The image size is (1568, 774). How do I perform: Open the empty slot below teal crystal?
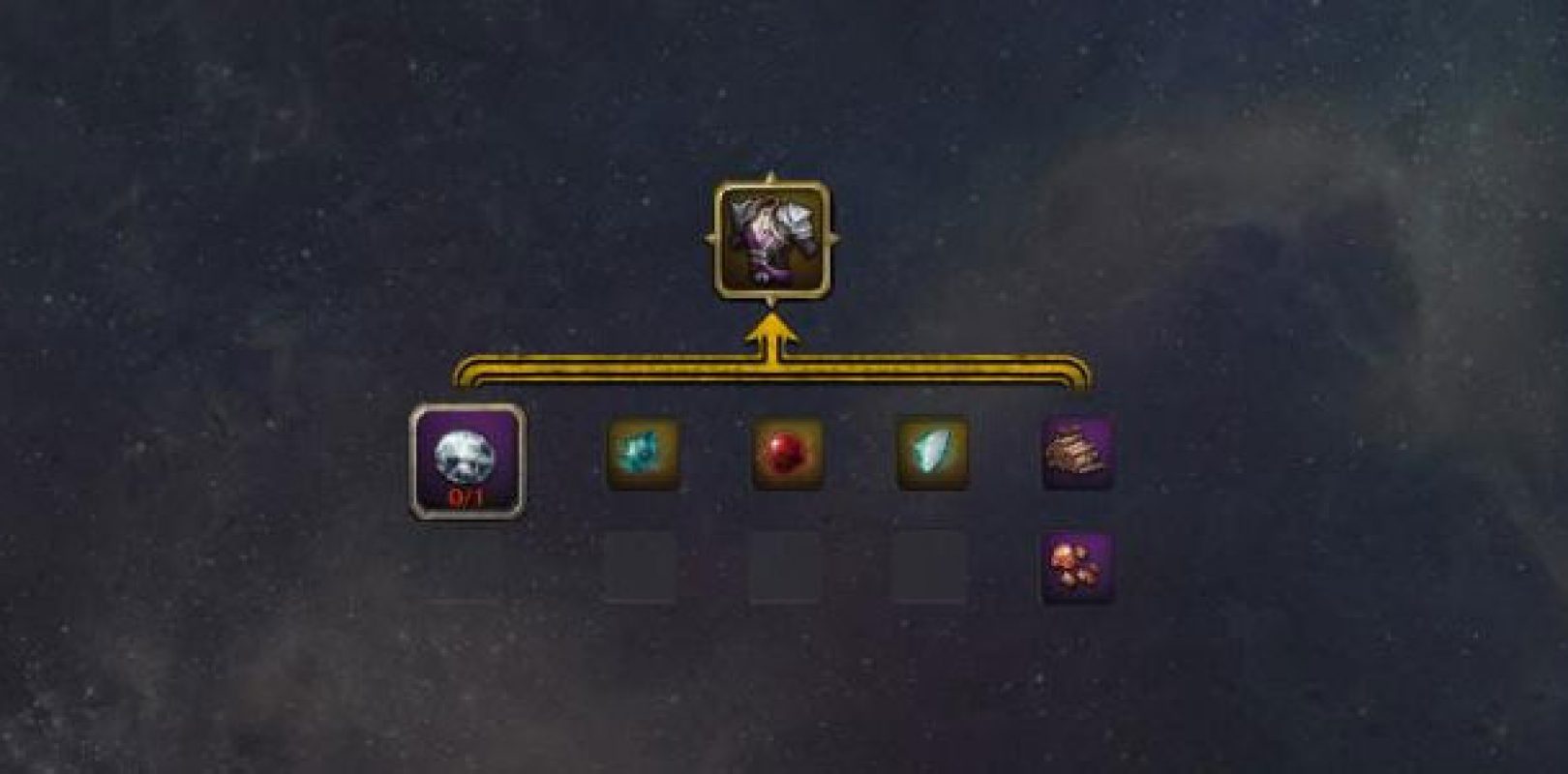(x=641, y=567)
